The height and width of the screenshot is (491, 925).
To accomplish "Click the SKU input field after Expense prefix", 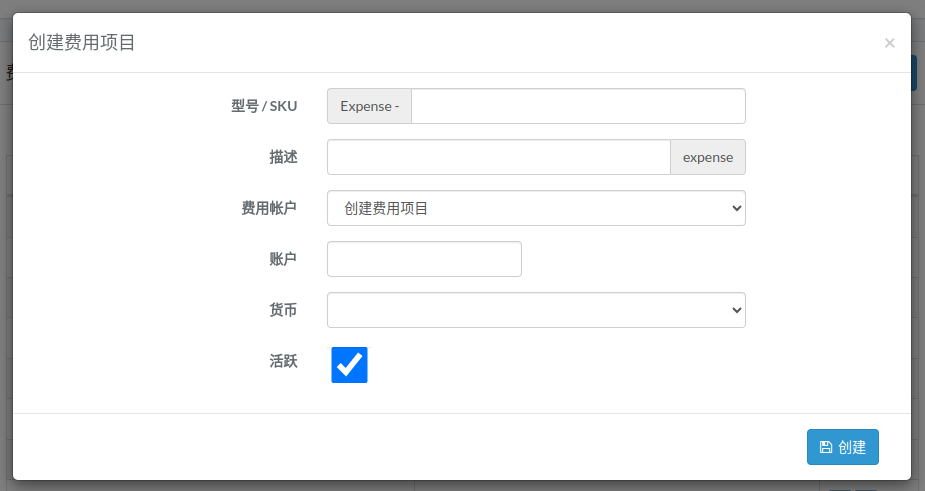I will [x=578, y=106].
